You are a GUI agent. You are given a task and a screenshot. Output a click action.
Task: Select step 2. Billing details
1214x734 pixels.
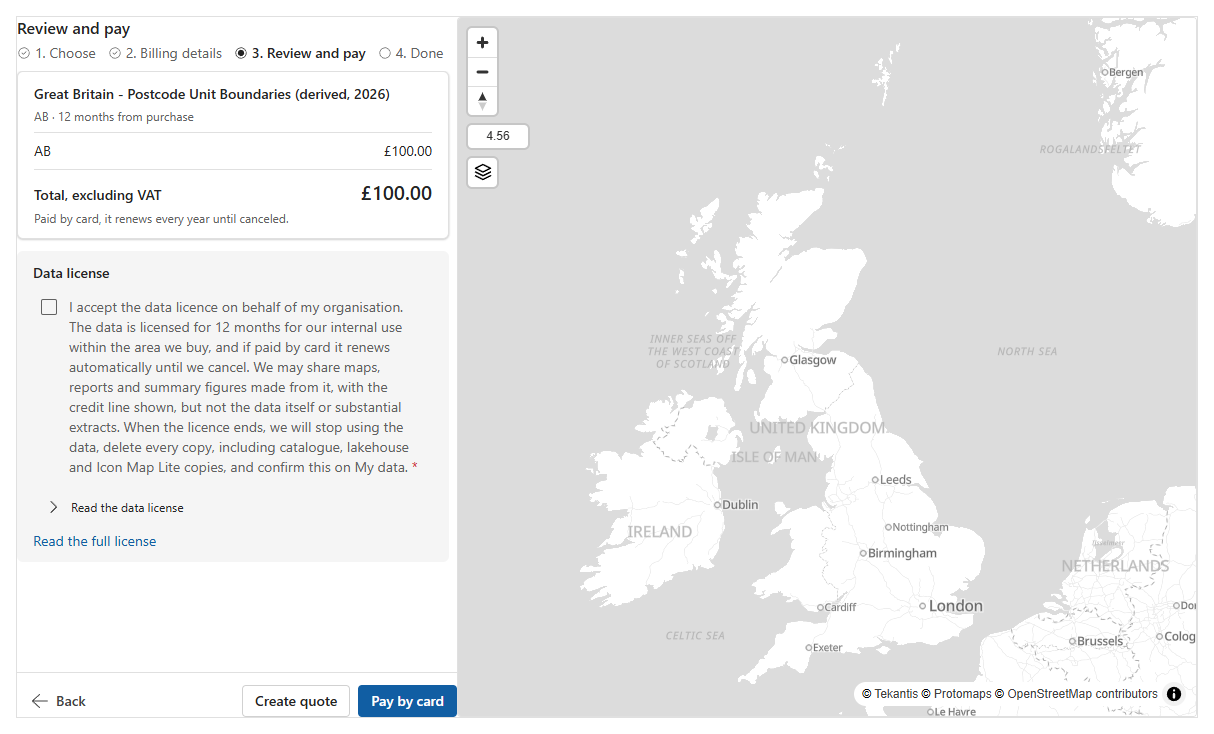click(166, 53)
